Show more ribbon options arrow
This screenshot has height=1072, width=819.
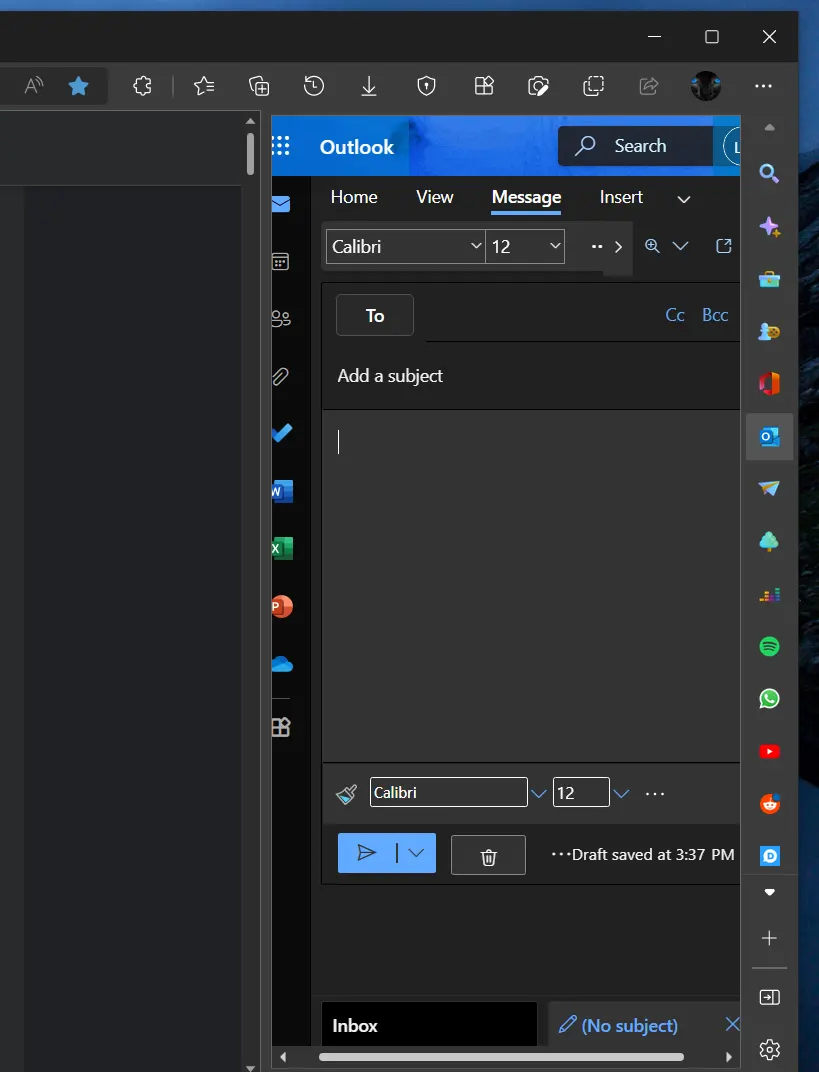619,247
